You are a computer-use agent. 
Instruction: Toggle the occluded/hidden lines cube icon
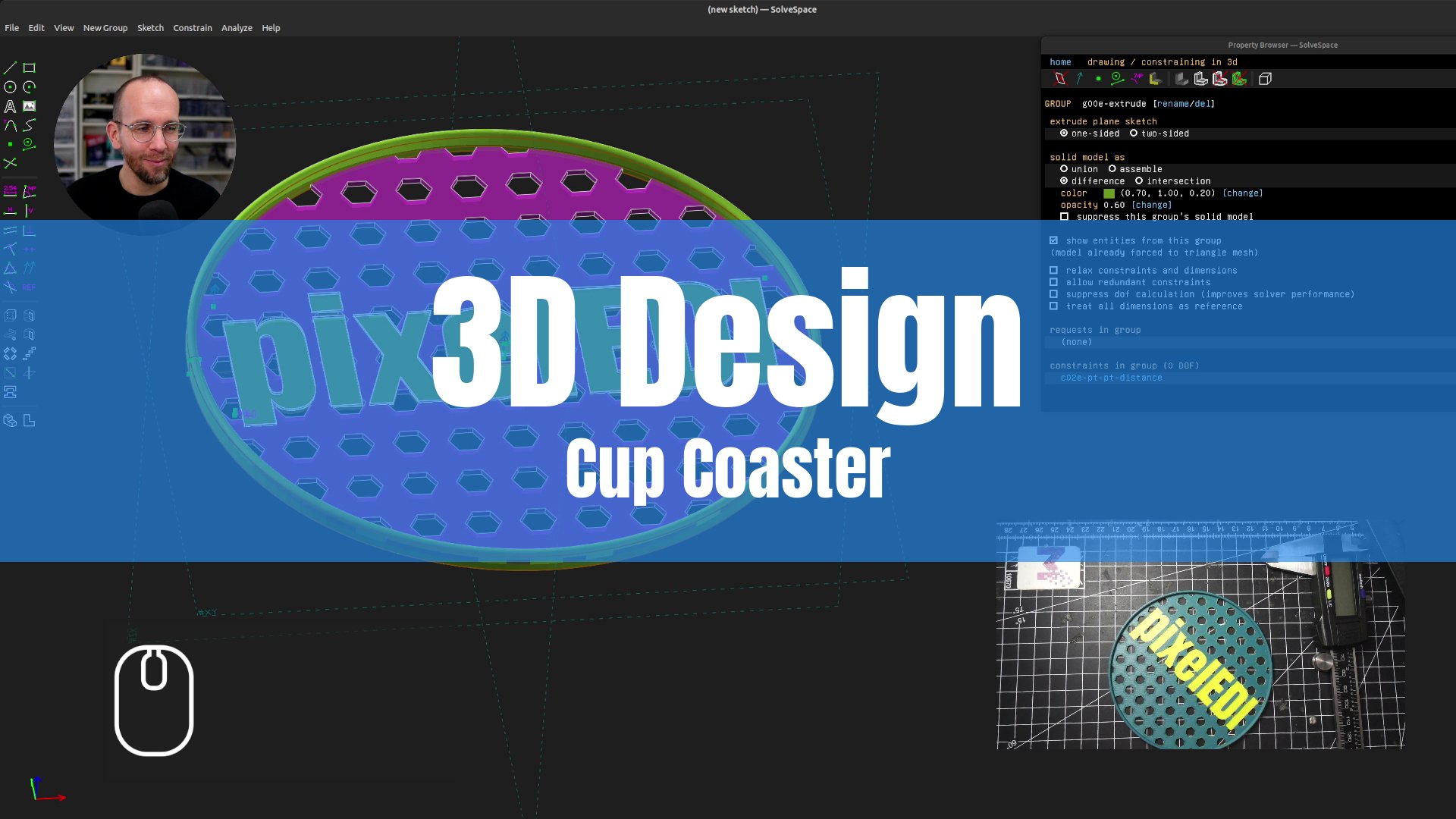pyautogui.click(x=1265, y=79)
